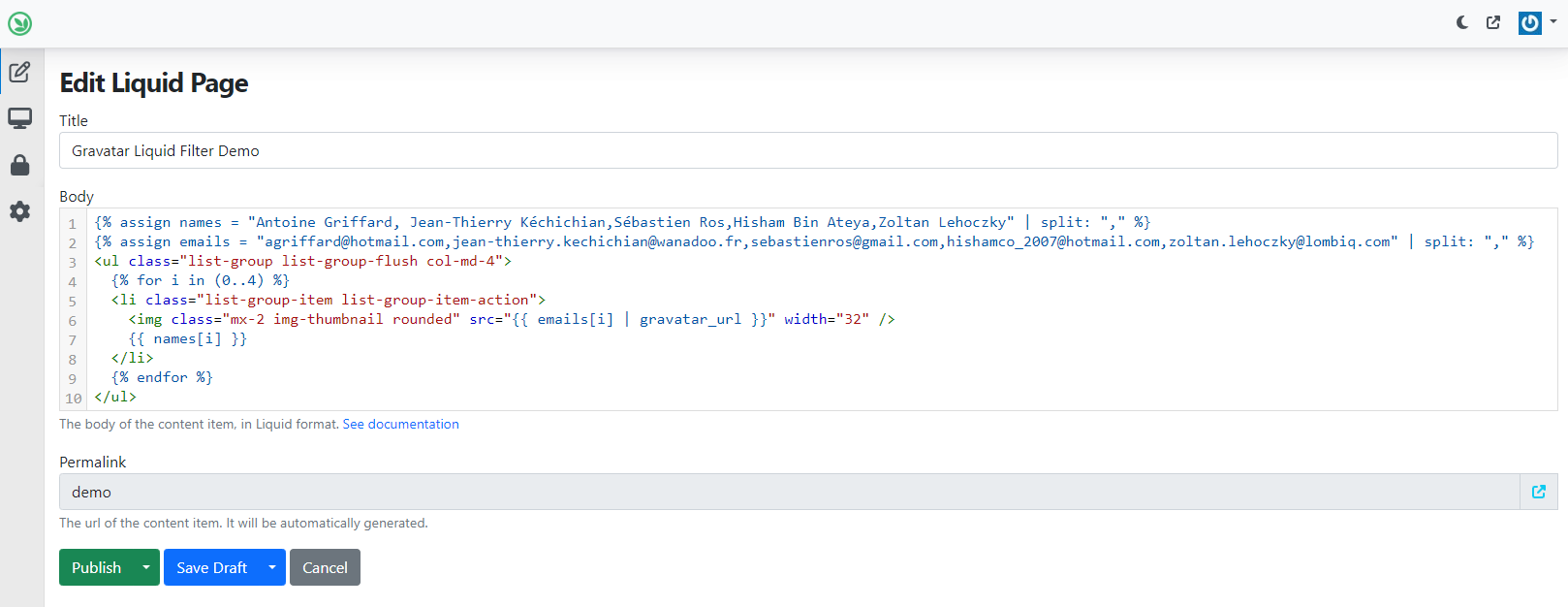Screen dimensions: 1568x607
Task: Click the Publish button
Action: coord(96,567)
